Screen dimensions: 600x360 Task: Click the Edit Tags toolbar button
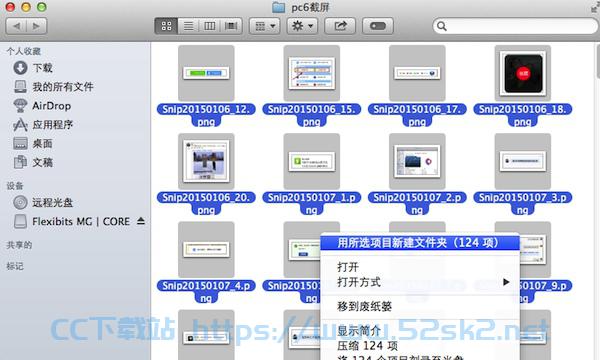pos(378,26)
